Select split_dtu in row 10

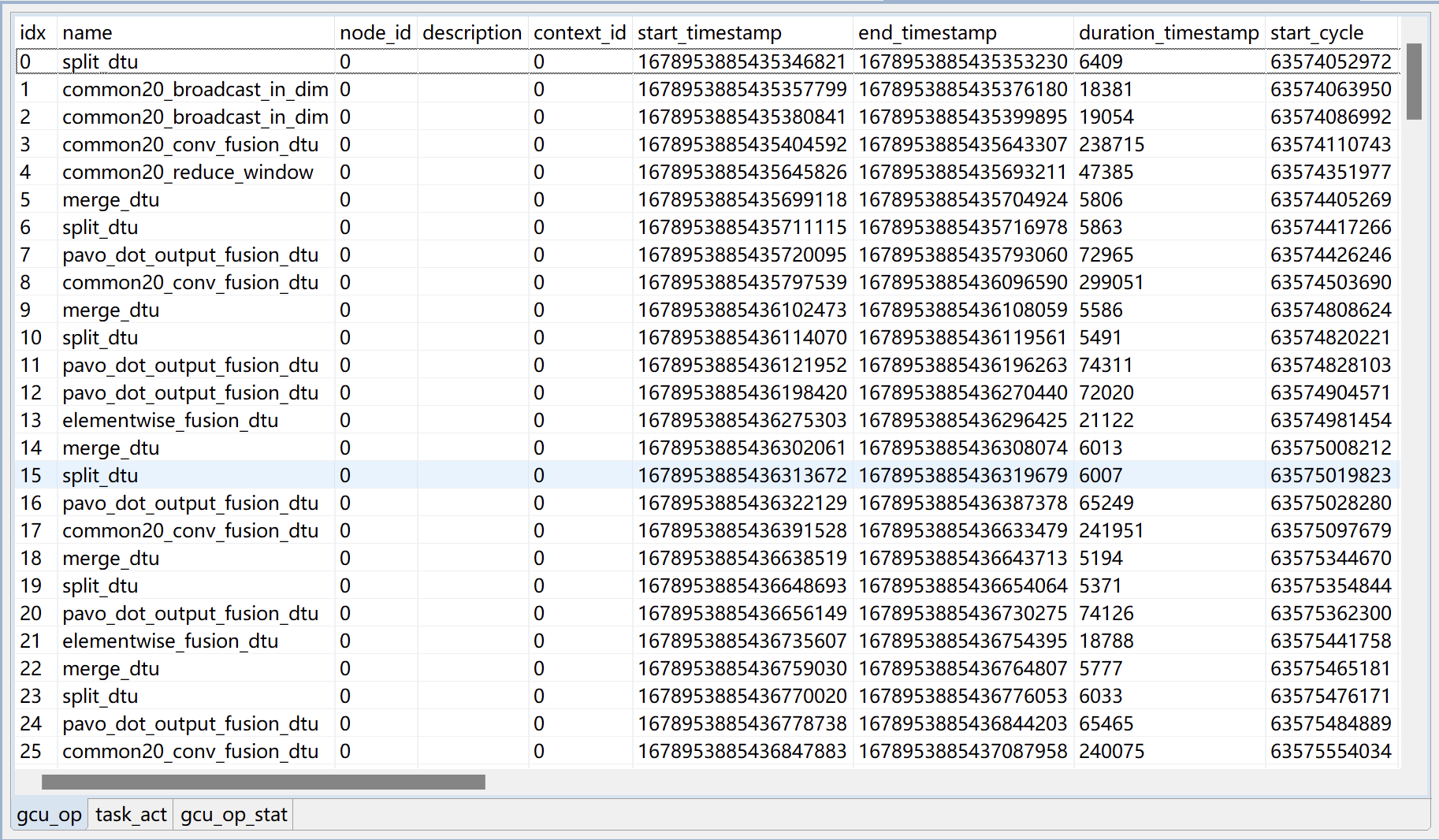(100, 337)
